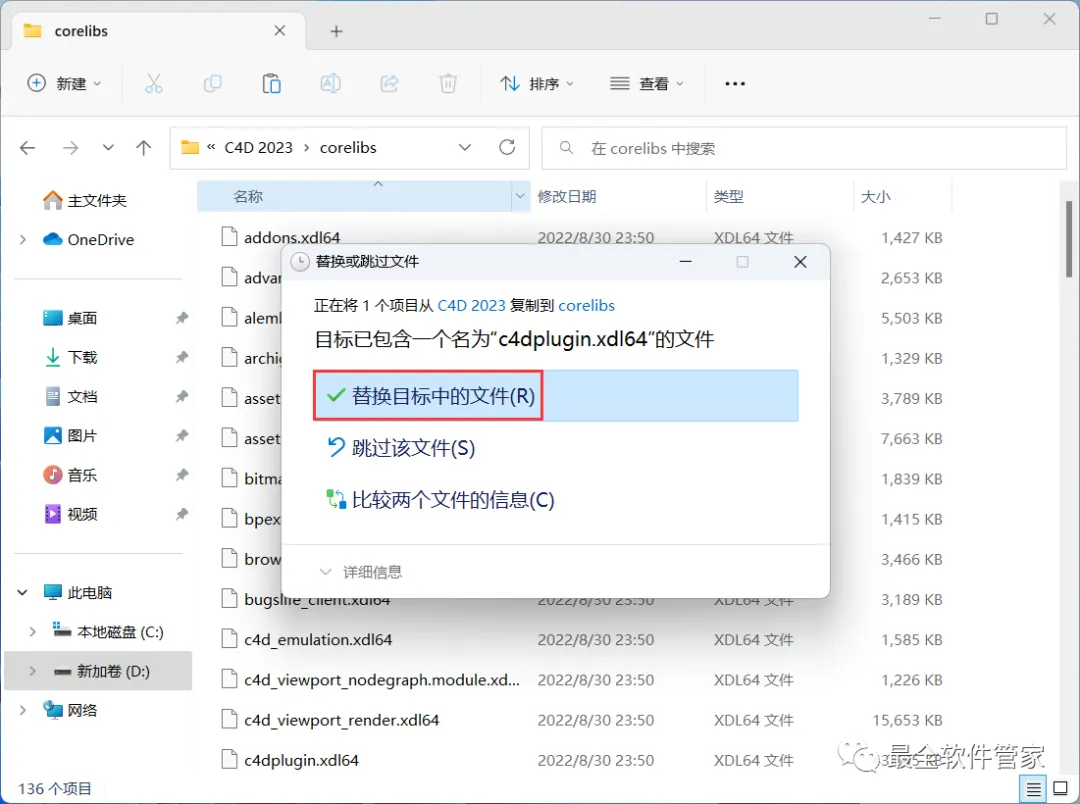1080x804 pixels.
Task: Unpin 桌面 using its pin icon
Action: click(x=181, y=318)
